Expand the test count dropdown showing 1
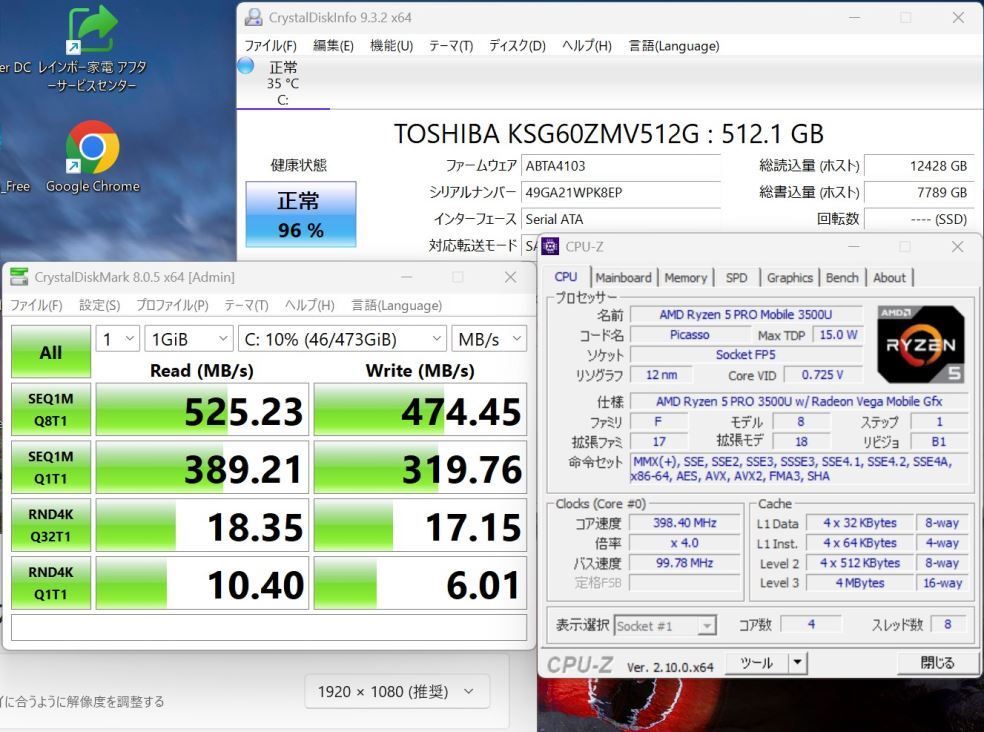Screen dimensions: 984x732 tap(117, 340)
